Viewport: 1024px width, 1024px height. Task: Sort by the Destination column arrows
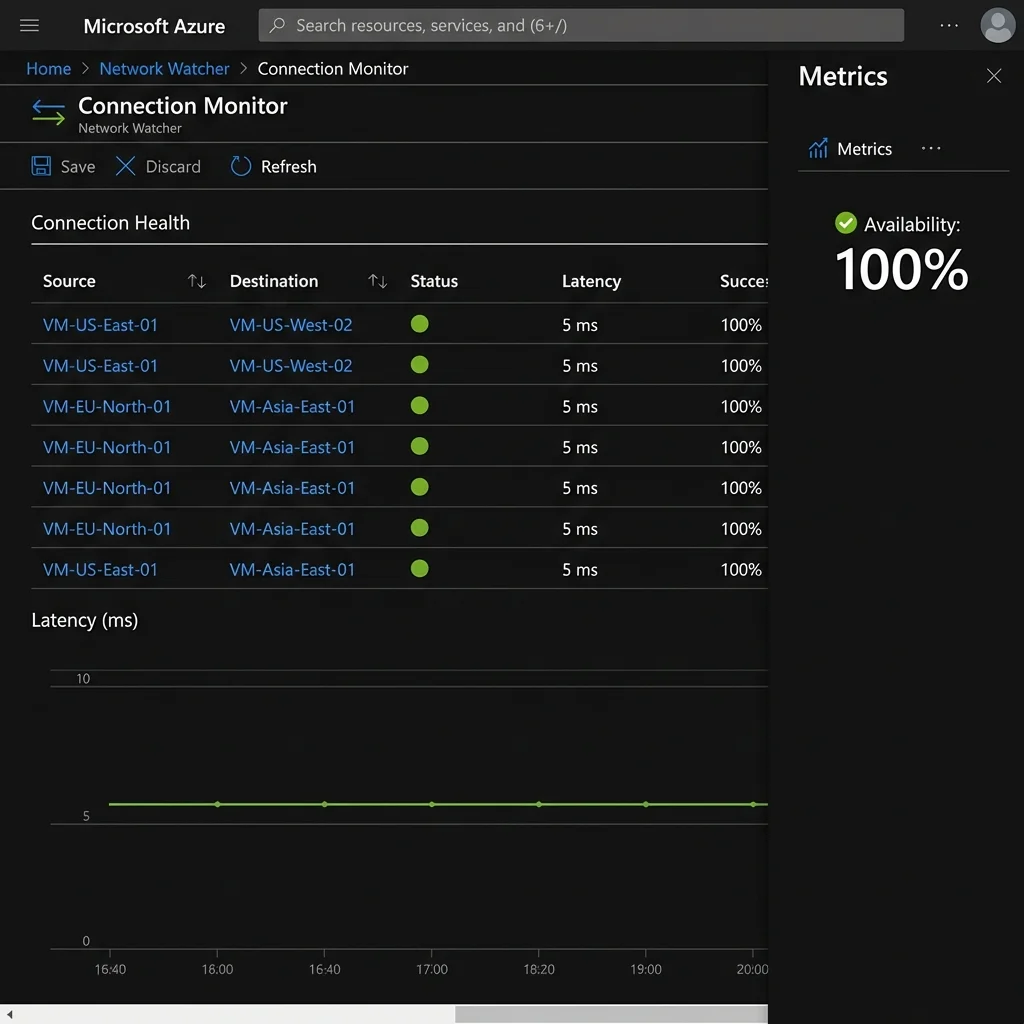click(377, 281)
